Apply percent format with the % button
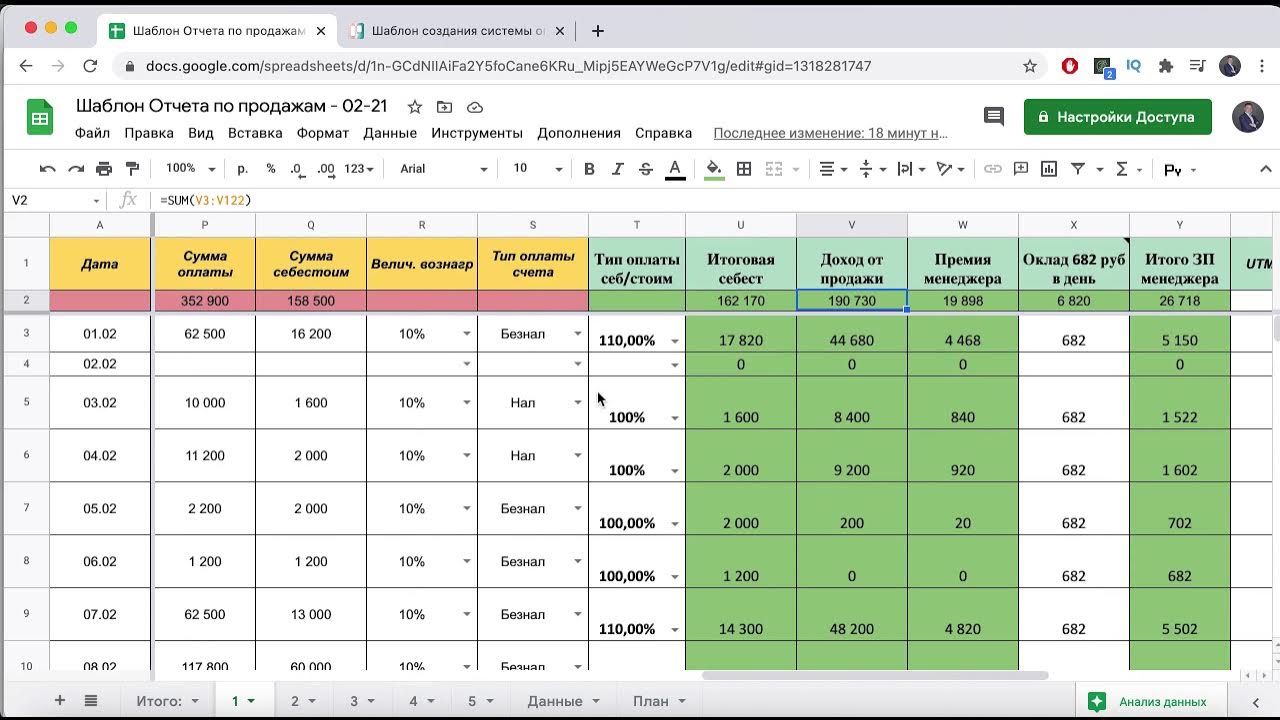1280x720 pixels. (x=271, y=169)
